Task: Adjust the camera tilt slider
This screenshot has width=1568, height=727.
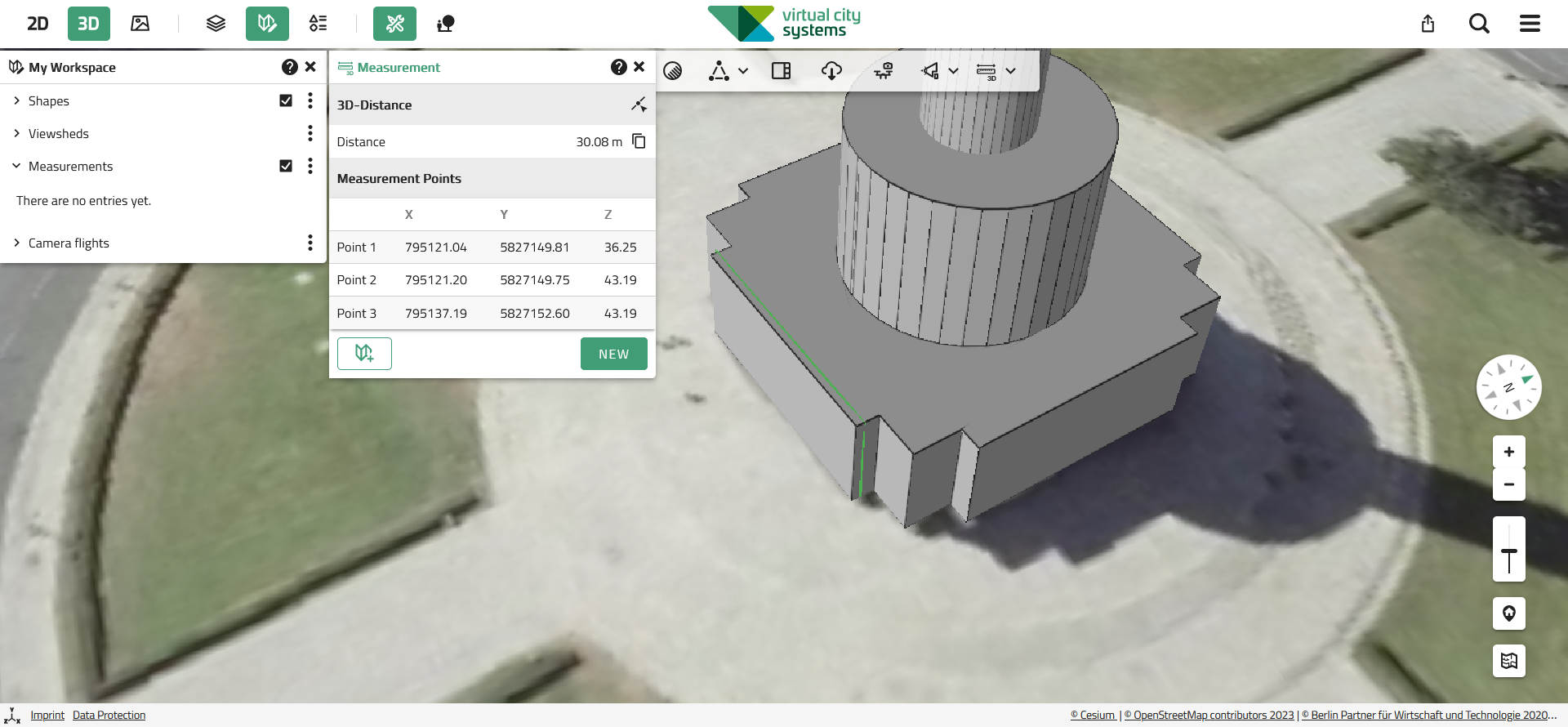Action: [1509, 549]
